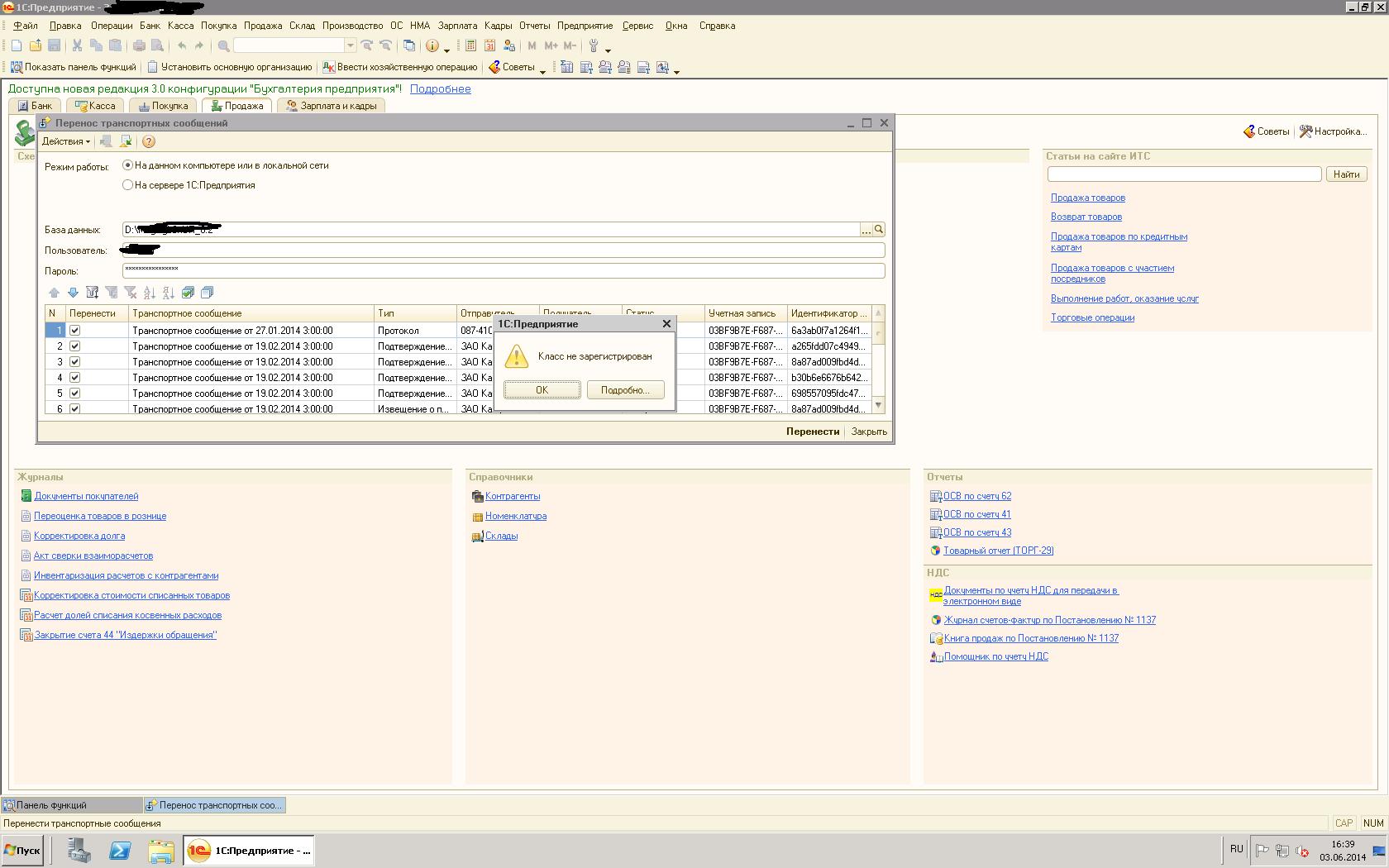Viewport: 1389px width, 868px height.
Task: Click the uncheck all flags icon
Action: click(x=207, y=293)
